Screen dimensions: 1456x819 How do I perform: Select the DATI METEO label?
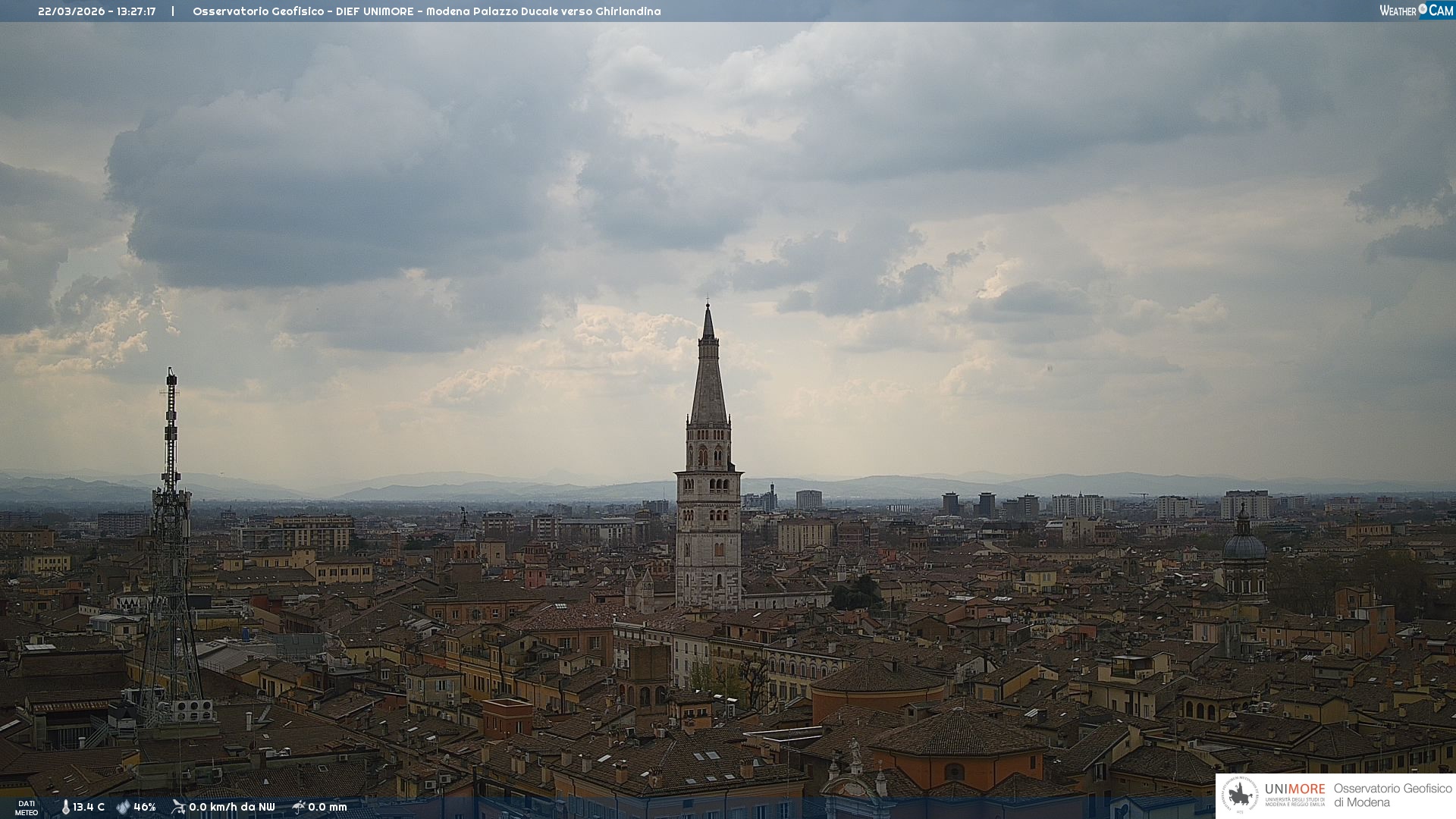(27, 808)
